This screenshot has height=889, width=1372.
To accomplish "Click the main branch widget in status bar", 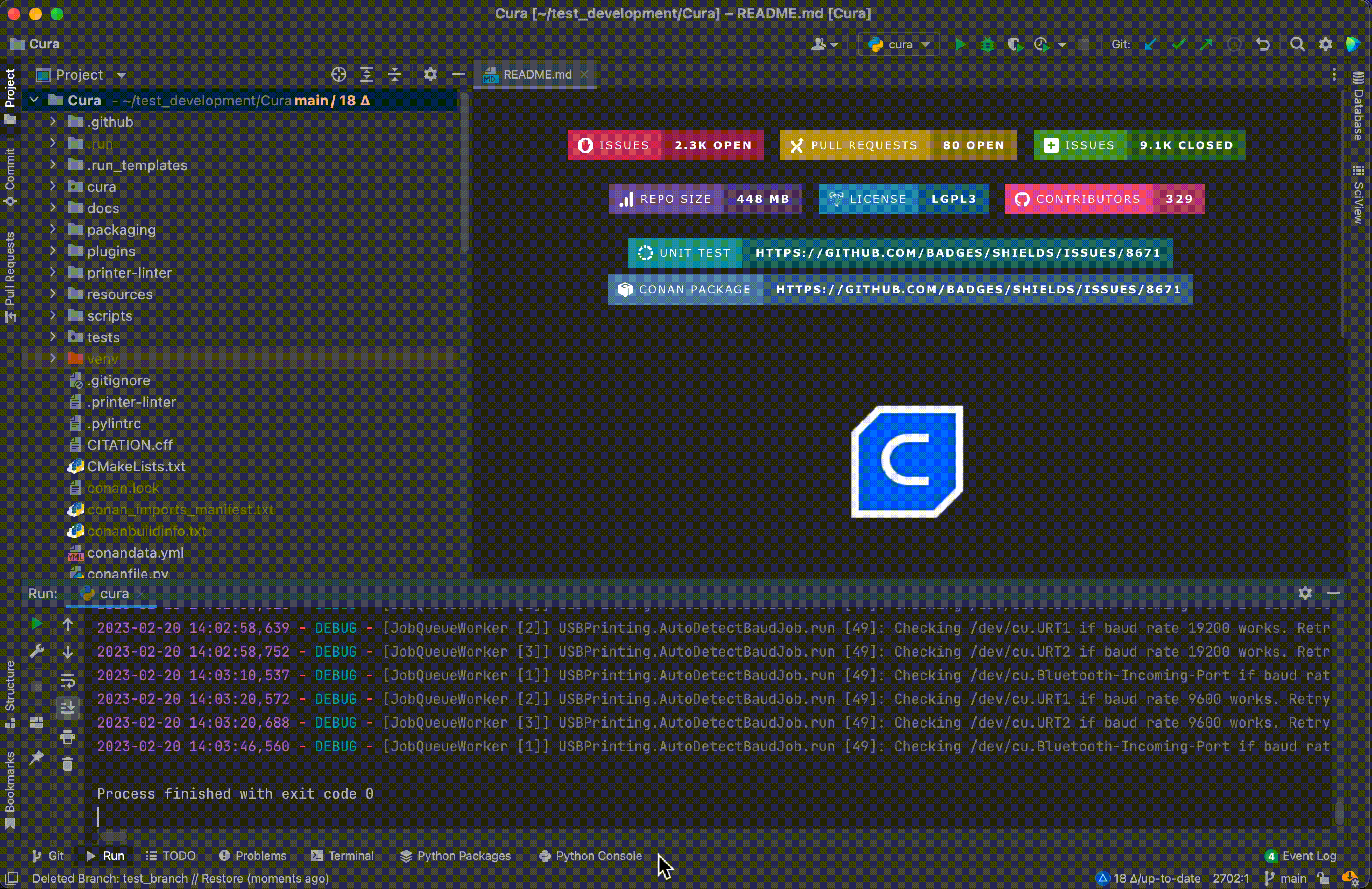I will coord(1285,878).
